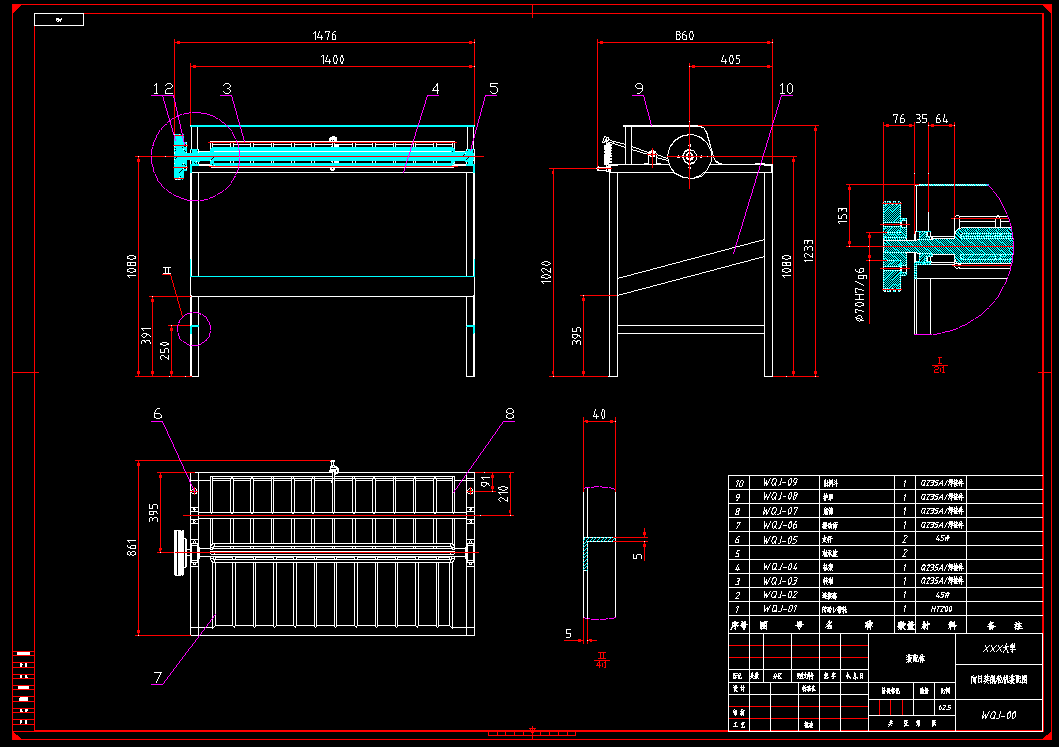Select the 1020 height dimension
The width and height of the screenshot is (1059, 747).
point(546,272)
